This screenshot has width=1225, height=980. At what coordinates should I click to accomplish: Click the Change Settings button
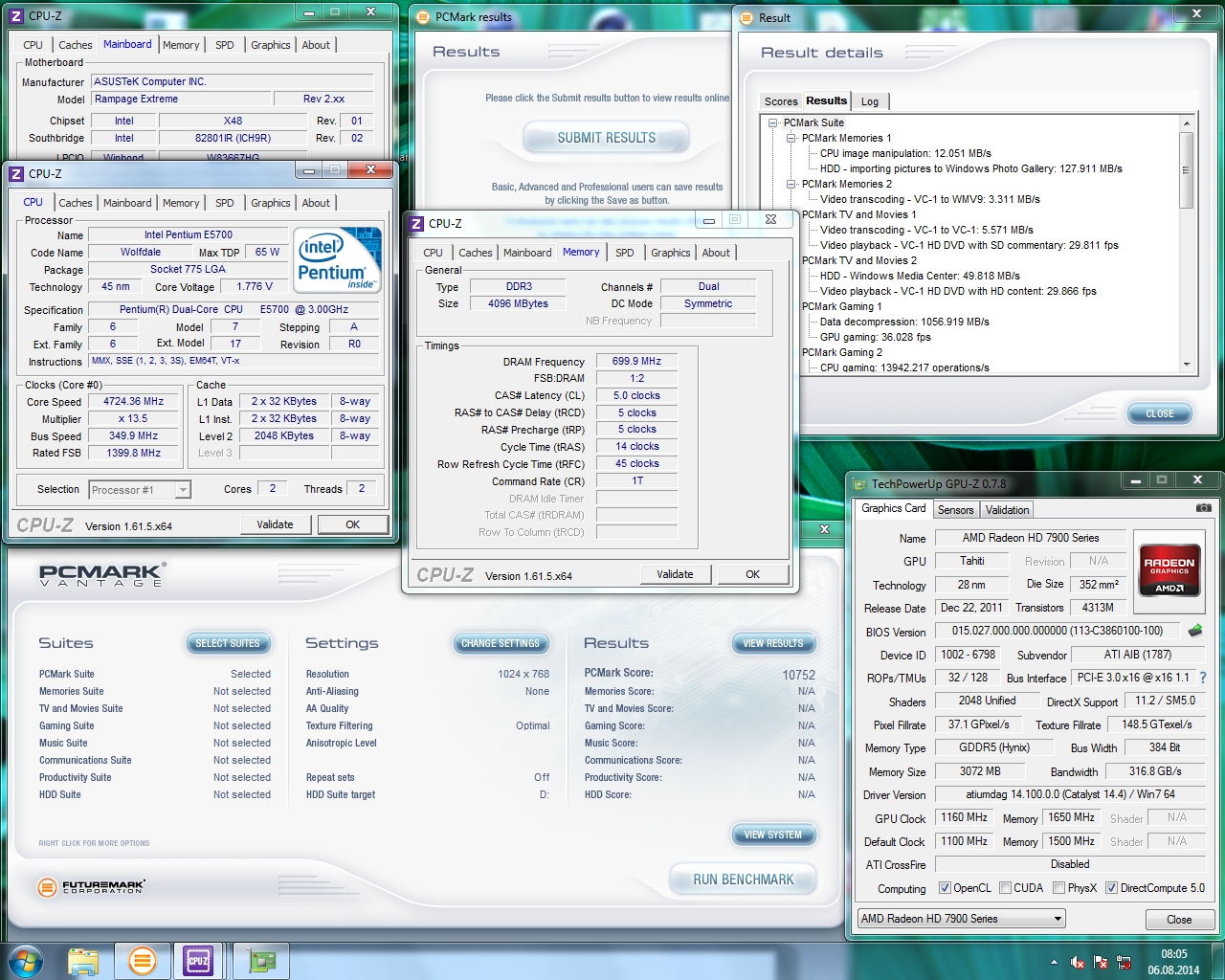501,644
